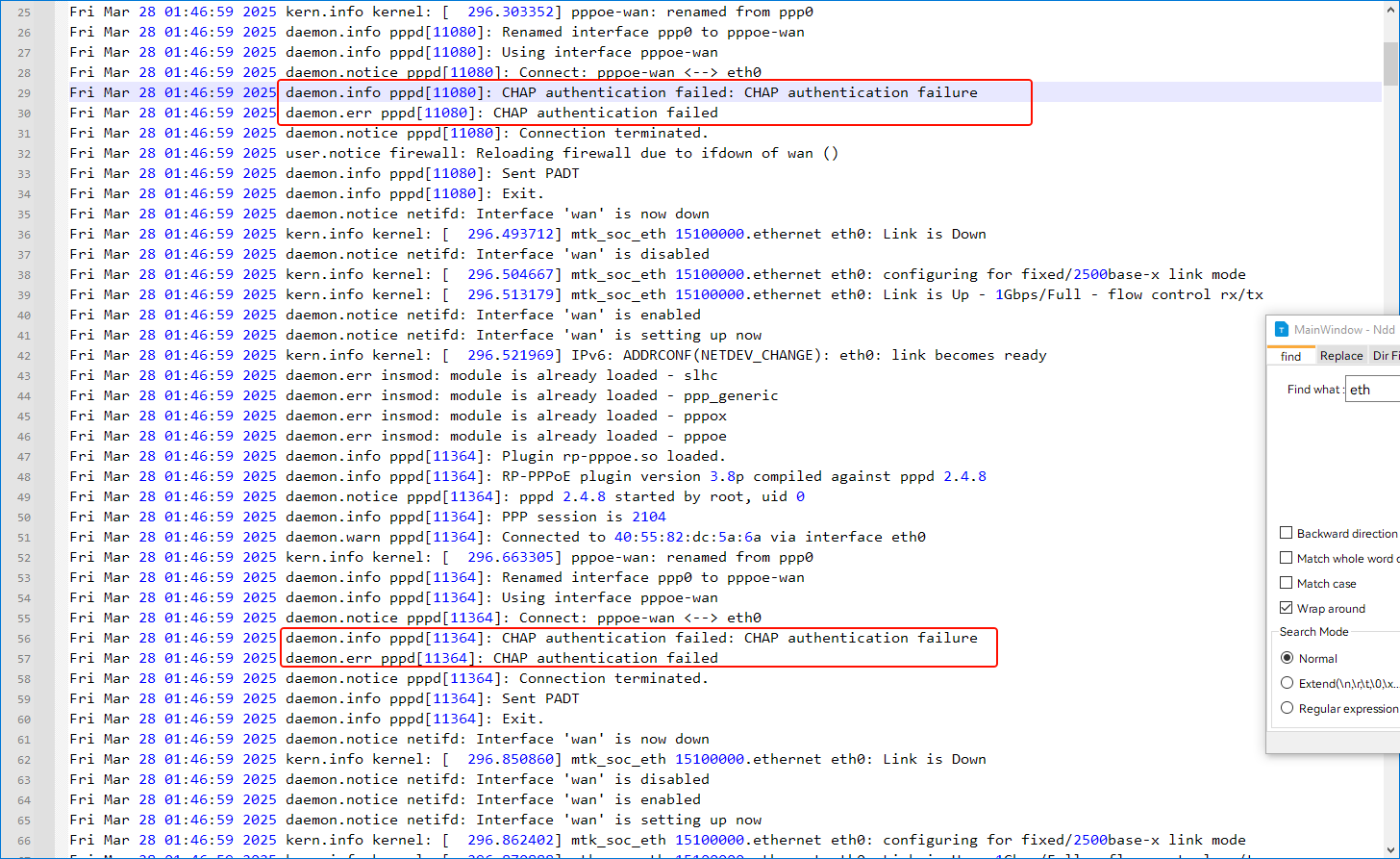
Task: Click the vertical scrollbar thumb
Action: [x=1390, y=63]
